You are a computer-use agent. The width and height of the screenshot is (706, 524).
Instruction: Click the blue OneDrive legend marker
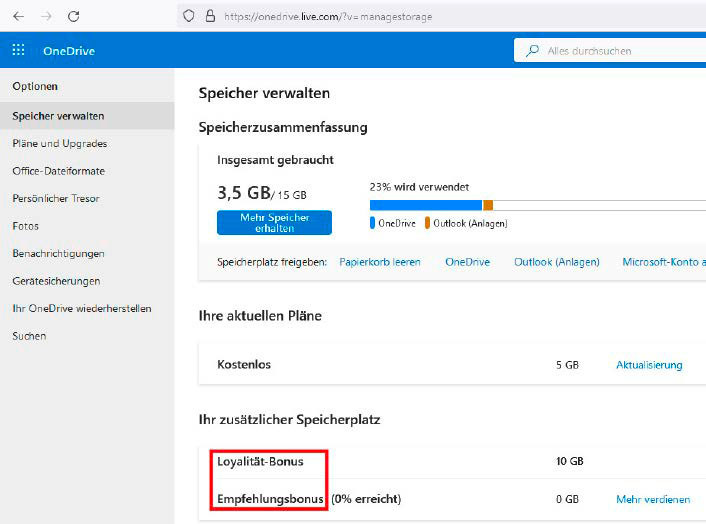[372, 223]
